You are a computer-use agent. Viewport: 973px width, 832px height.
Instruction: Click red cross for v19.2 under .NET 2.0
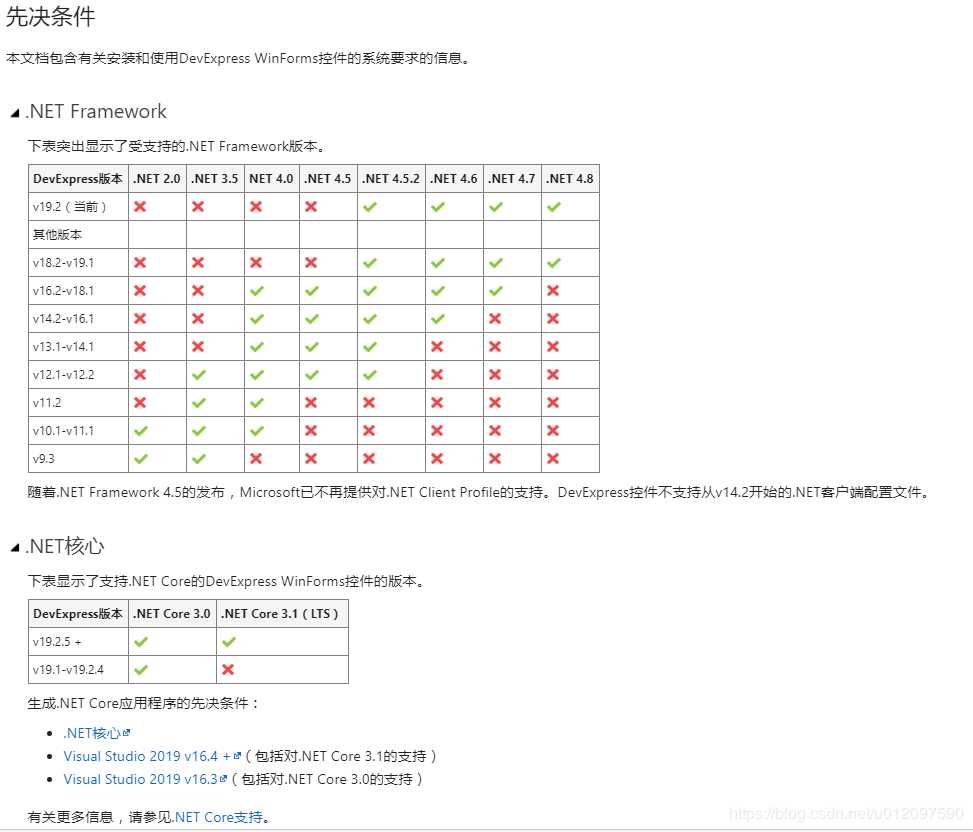(140, 207)
